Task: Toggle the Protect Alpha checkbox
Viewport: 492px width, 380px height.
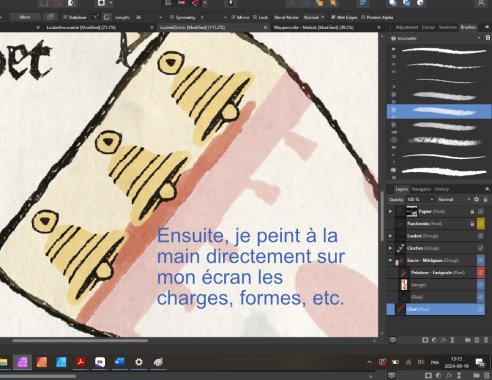Action: tap(363, 17)
